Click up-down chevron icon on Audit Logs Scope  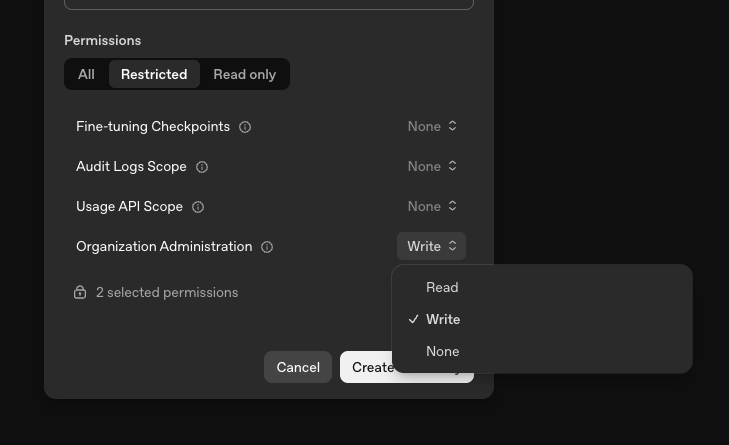pos(452,166)
